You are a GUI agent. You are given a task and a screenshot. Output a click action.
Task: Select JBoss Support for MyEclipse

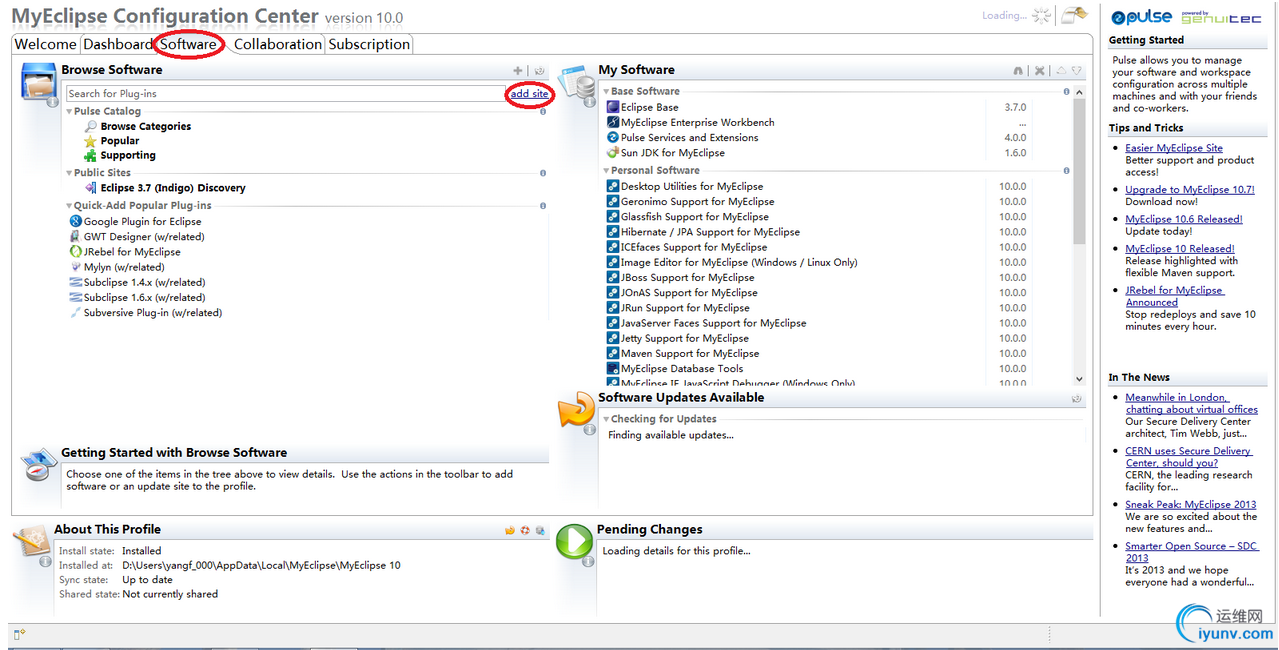tap(688, 278)
